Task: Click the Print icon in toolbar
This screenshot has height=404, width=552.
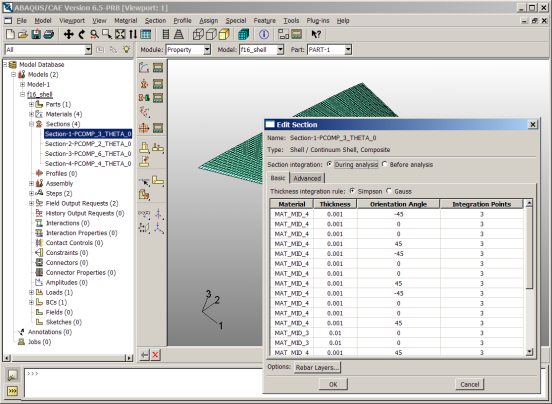Action: 49,34
